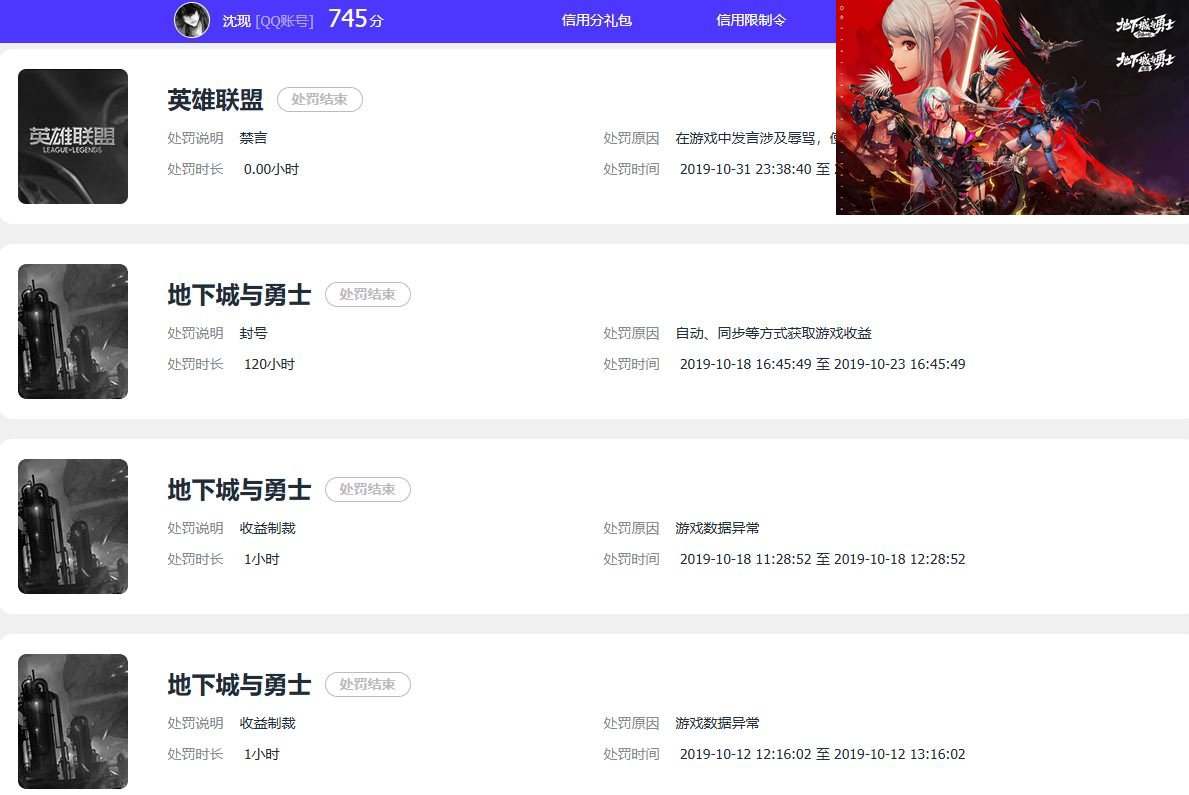Click 处罚结束 badge on the 2019-10-18 11:28:52 card
This screenshot has height=795, width=1189.
tap(368, 489)
